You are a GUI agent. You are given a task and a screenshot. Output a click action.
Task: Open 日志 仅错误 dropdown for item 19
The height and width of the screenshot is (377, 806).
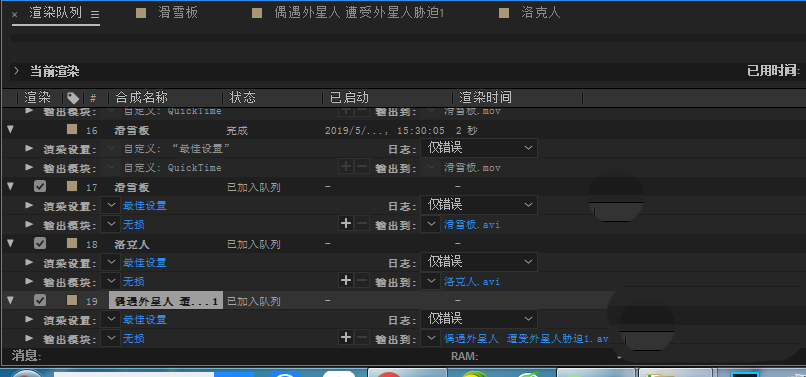pos(479,319)
